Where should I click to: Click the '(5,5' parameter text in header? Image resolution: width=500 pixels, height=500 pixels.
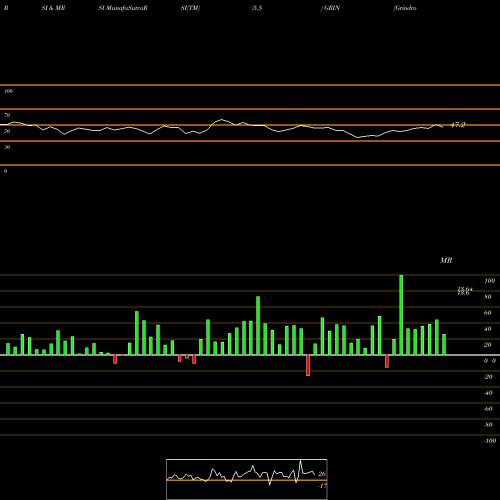(257, 8)
